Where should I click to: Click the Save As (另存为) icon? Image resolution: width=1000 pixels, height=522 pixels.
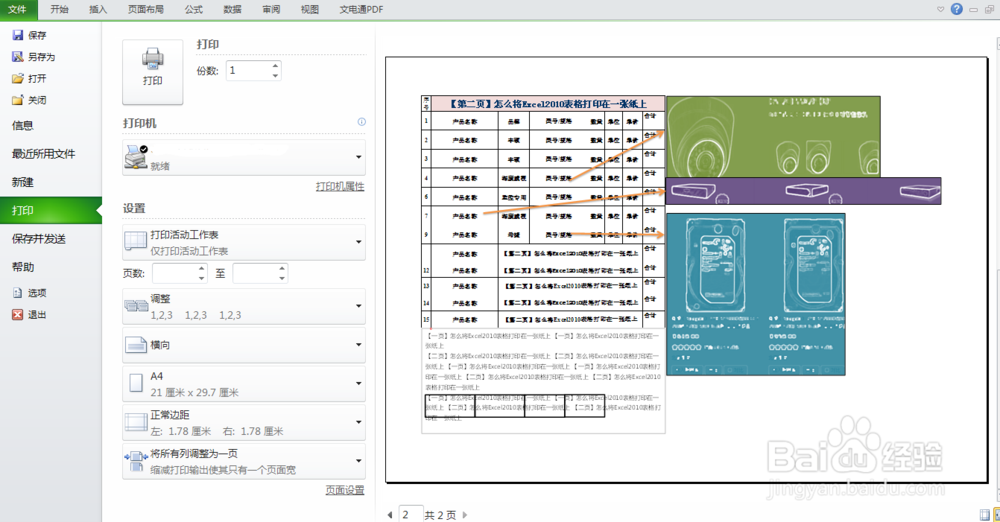(x=18, y=57)
